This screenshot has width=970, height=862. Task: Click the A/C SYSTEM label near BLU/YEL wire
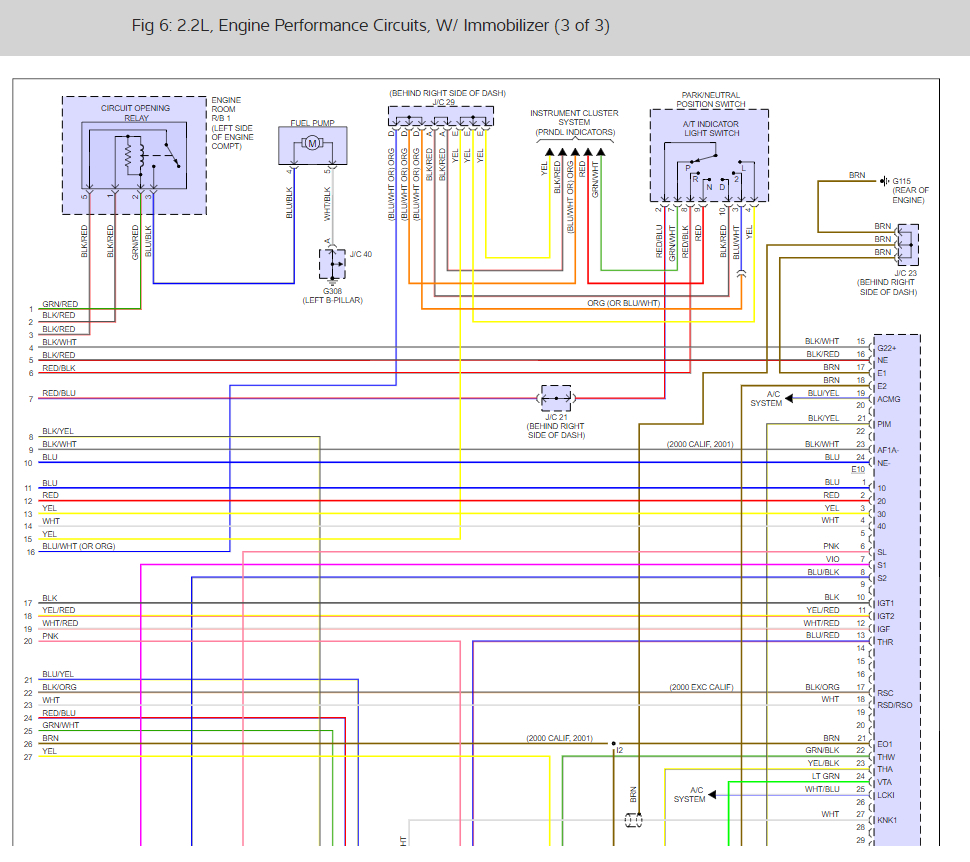tap(766, 399)
